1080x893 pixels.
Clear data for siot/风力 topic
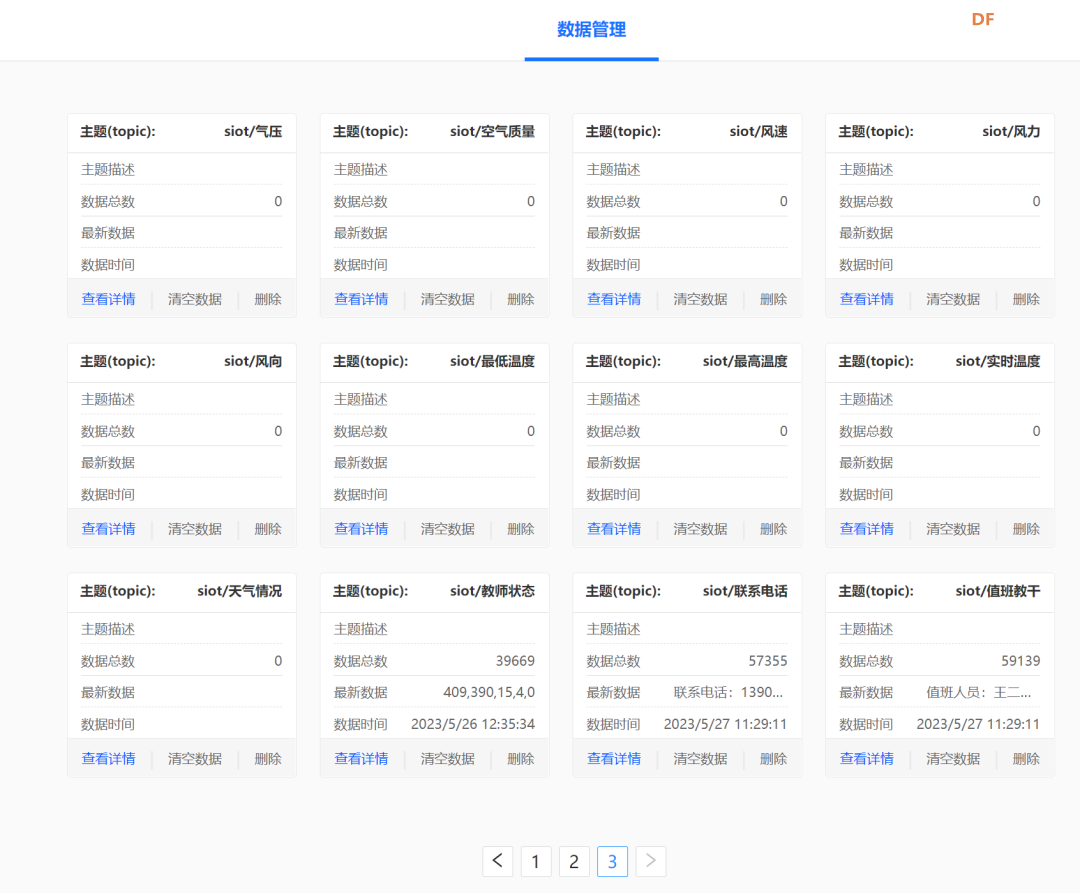coord(953,299)
